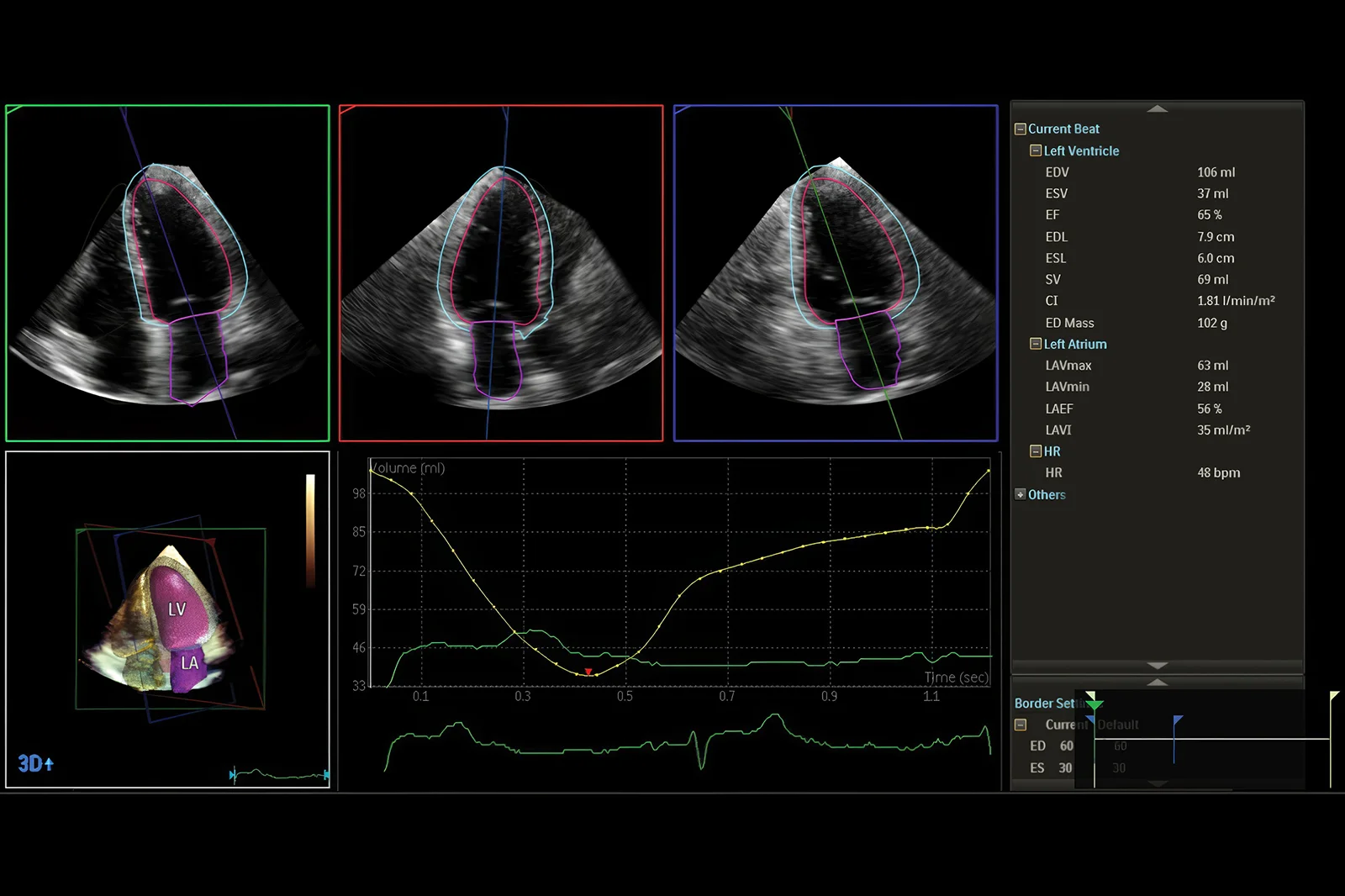The height and width of the screenshot is (896, 1345).
Task: Click the red end-systole marker on curve
Action: (588, 672)
